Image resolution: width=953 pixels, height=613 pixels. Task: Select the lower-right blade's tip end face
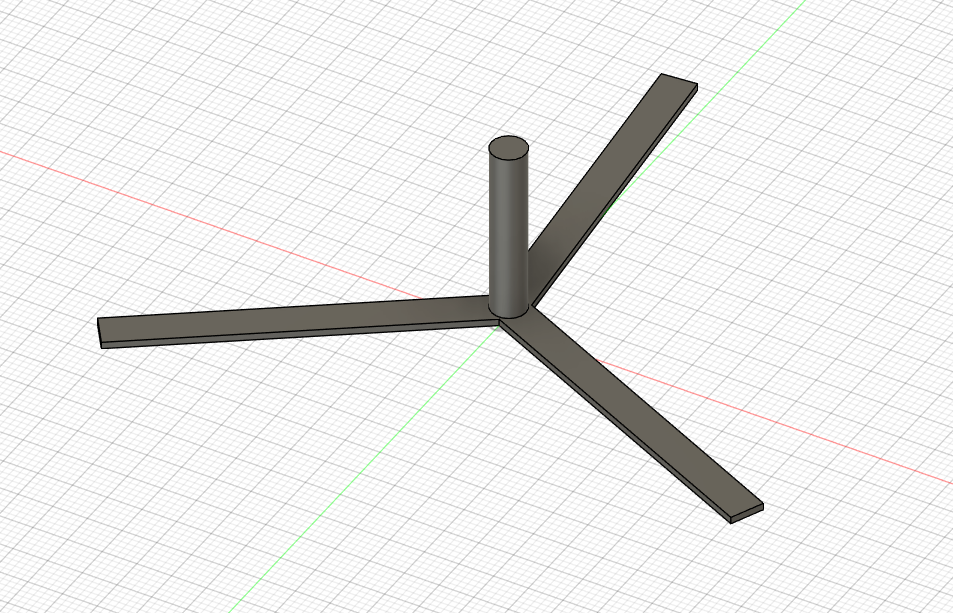(x=748, y=514)
